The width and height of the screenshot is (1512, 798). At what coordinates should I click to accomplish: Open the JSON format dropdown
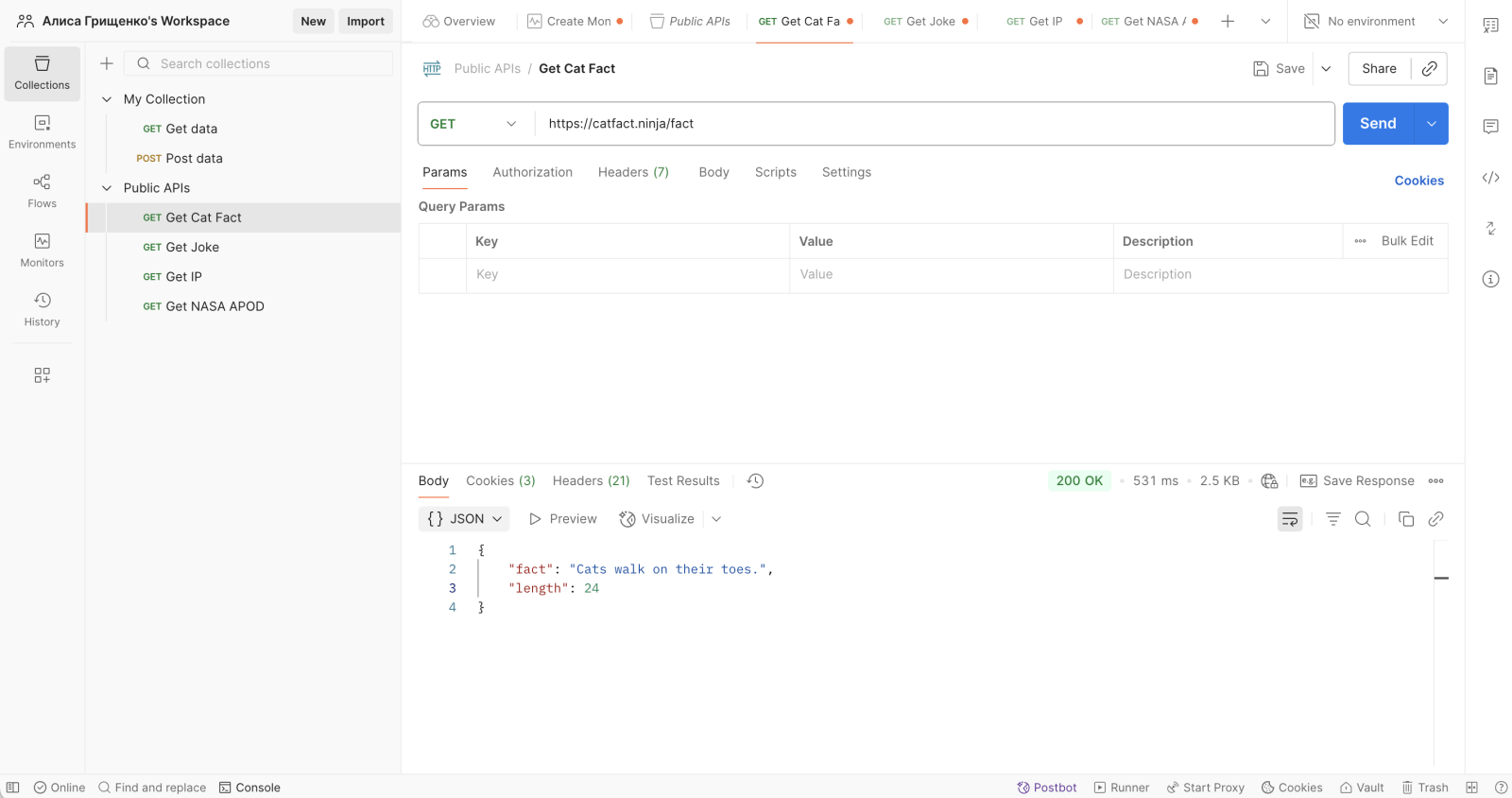[464, 518]
